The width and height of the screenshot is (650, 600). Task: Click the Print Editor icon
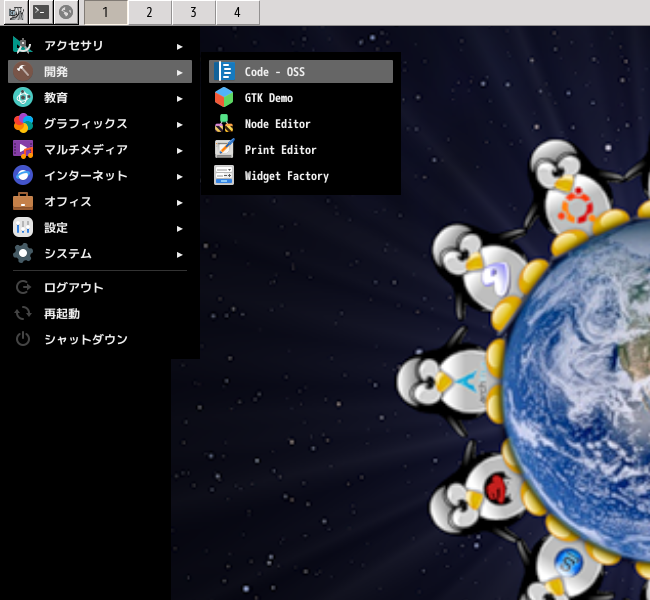224,150
